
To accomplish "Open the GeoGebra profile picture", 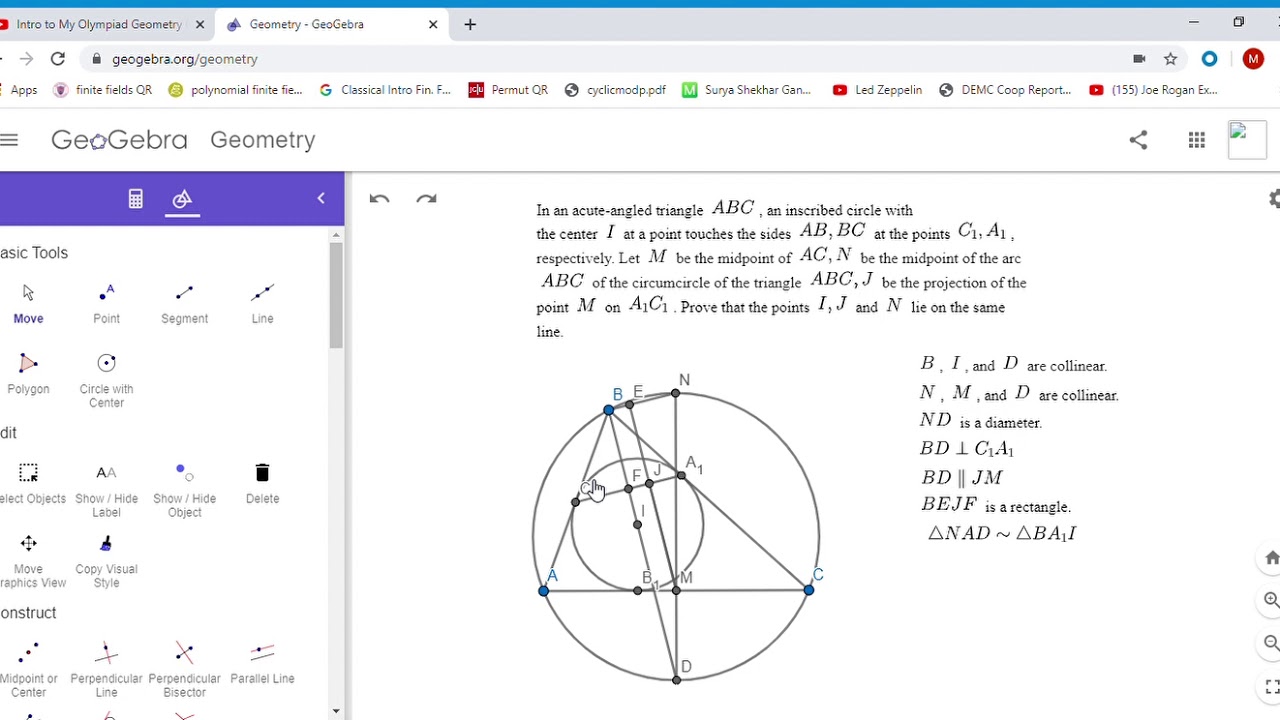I will click(x=1247, y=140).
